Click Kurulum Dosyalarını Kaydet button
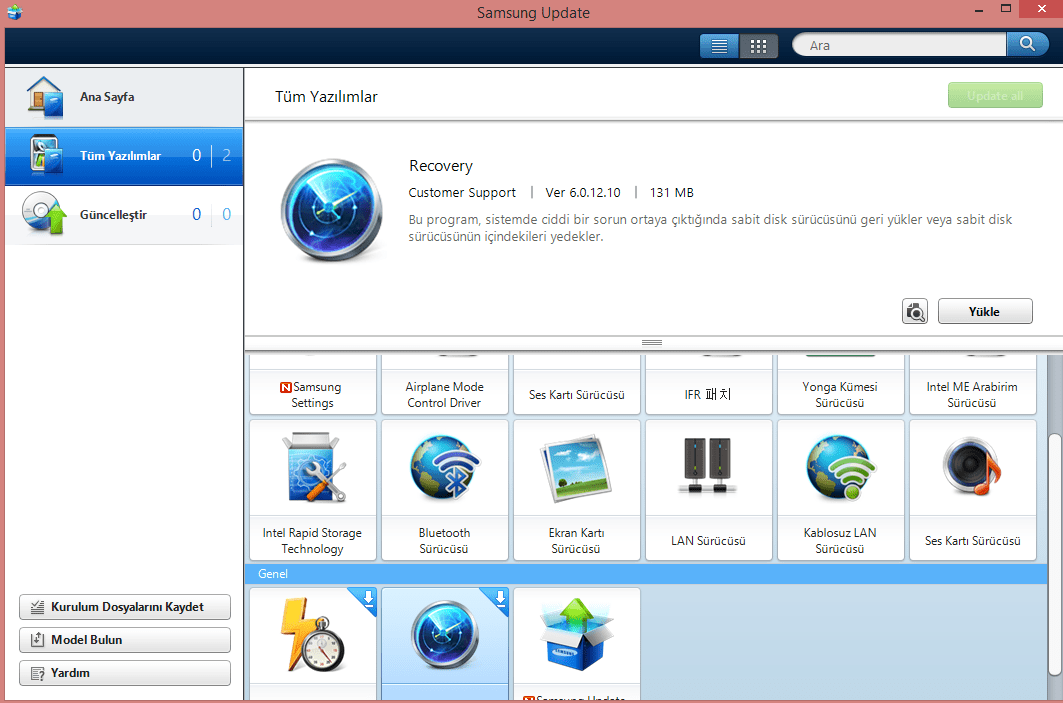The image size is (1063, 703). point(125,607)
